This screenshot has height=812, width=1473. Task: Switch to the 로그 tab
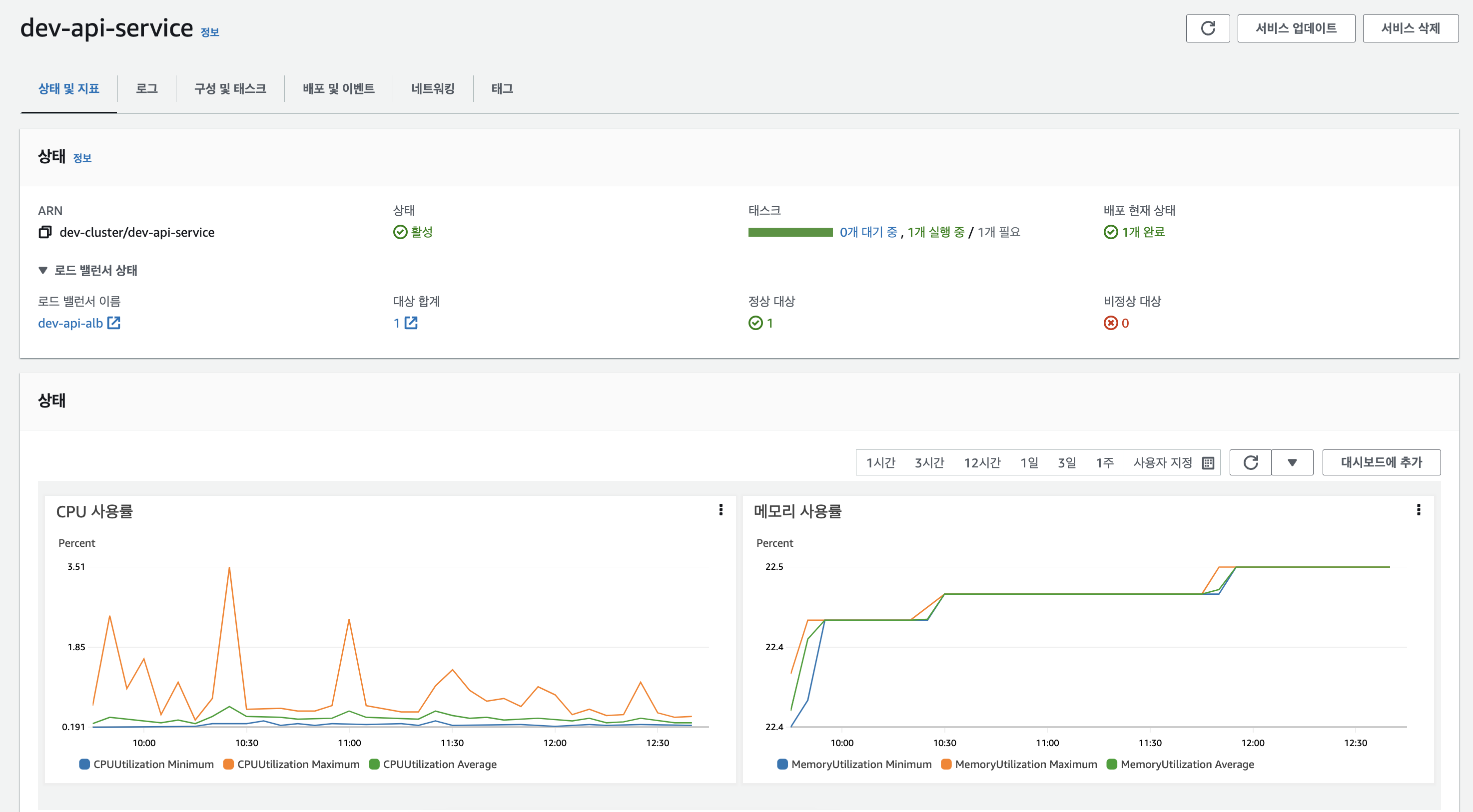pyautogui.click(x=146, y=88)
